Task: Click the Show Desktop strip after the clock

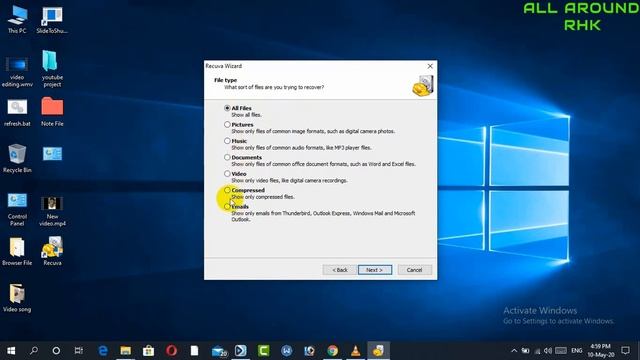Action: 638,351
